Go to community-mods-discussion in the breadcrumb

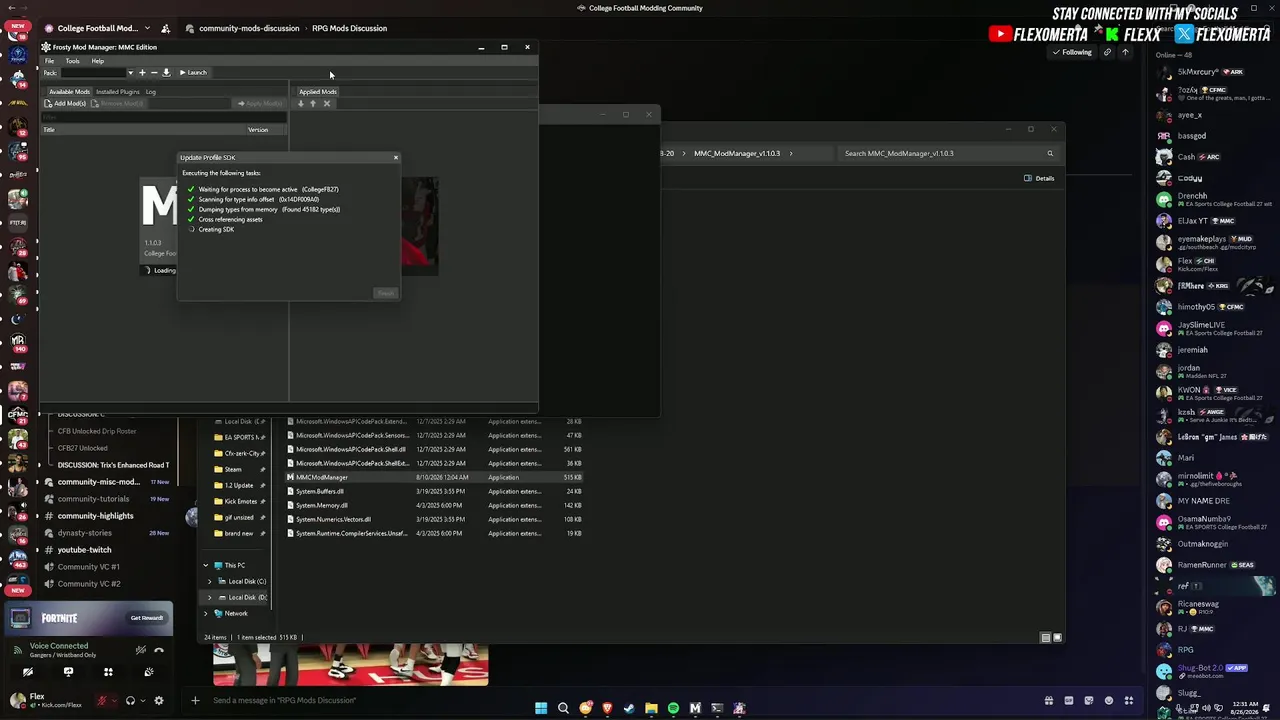(249, 28)
